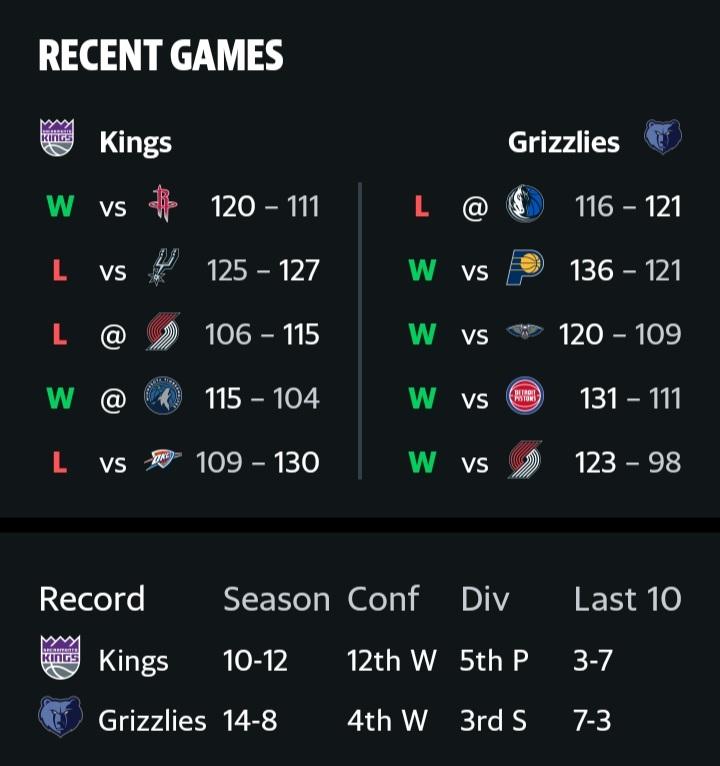Click the Kings row in Record table
Image resolution: width=720 pixels, height=766 pixels.
[x=360, y=660]
